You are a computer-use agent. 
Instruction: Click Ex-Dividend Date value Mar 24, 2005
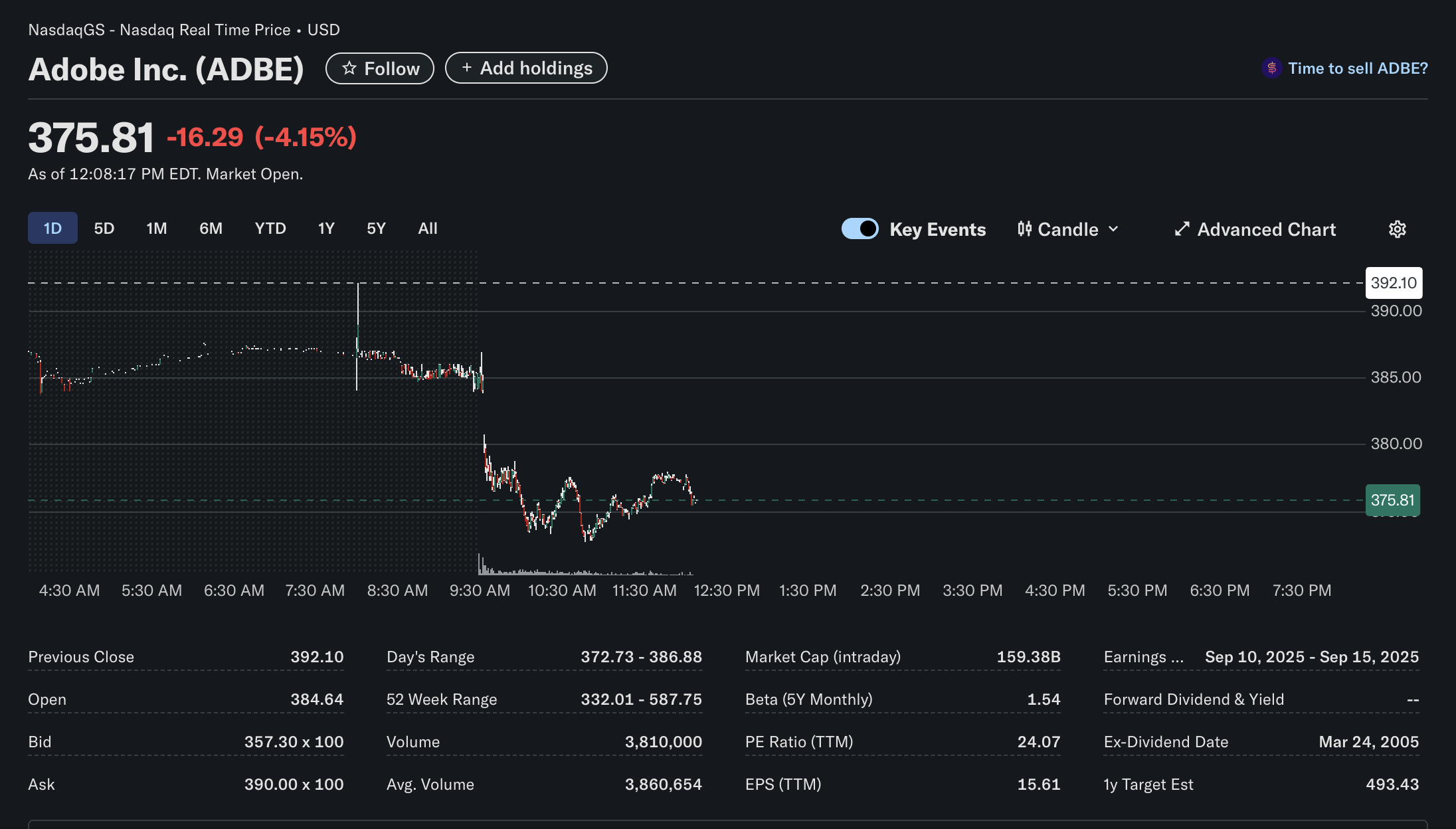point(1368,742)
